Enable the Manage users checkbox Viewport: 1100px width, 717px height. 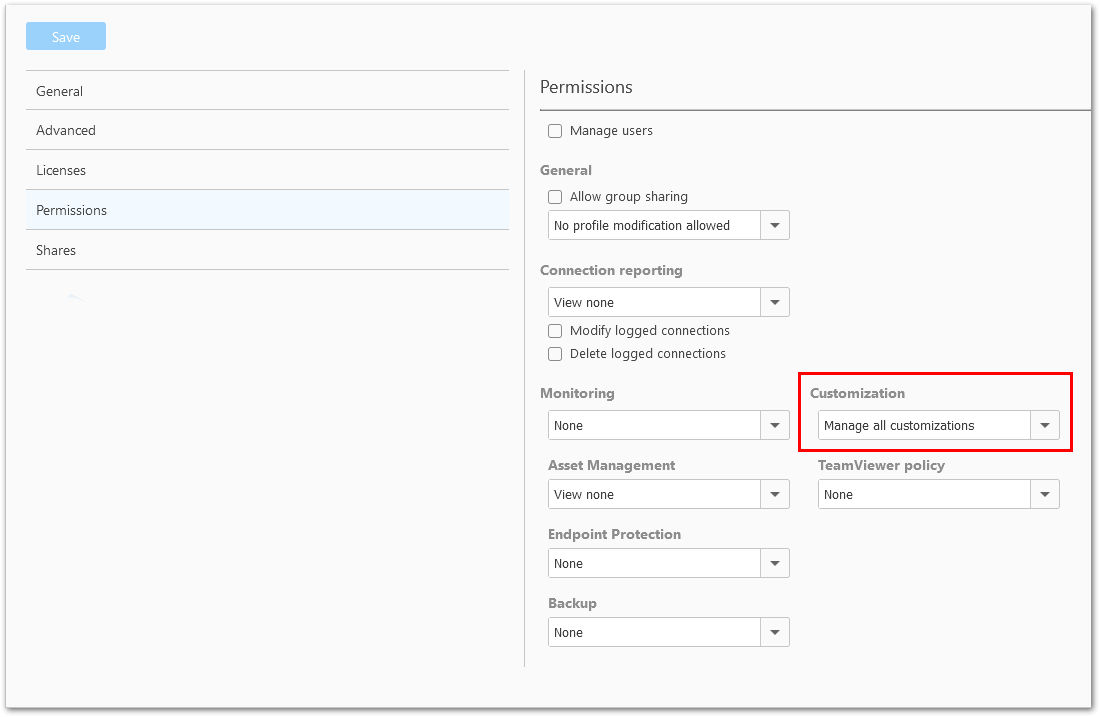pos(555,131)
